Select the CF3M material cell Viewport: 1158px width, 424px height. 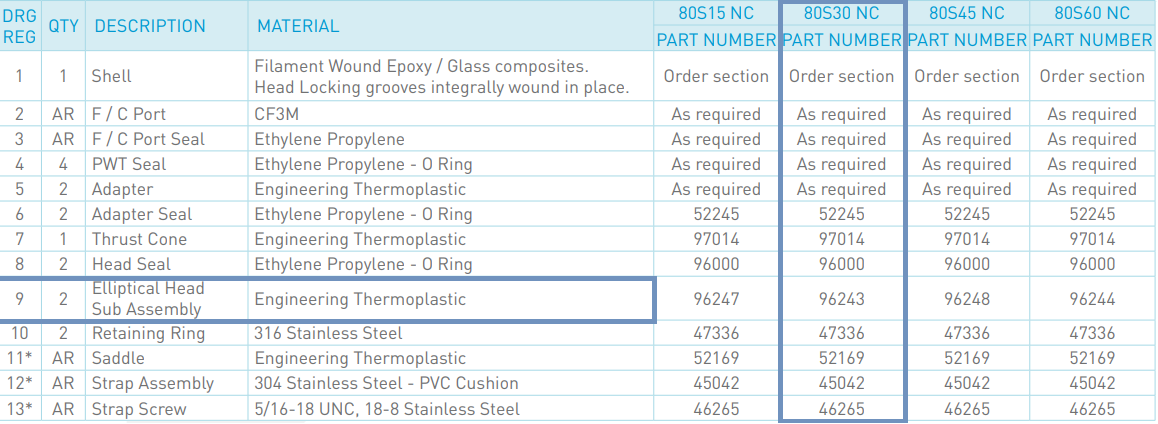pos(278,114)
